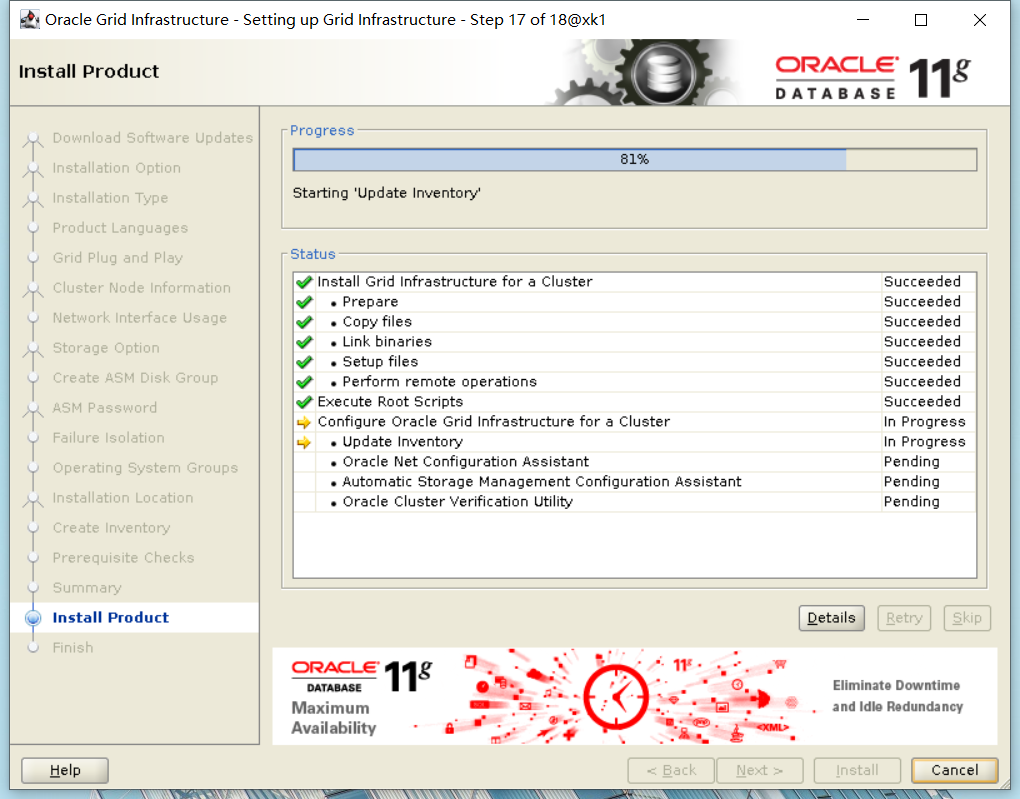The image size is (1020, 799).
Task: Select Operating System Groups step
Action: pos(145,467)
